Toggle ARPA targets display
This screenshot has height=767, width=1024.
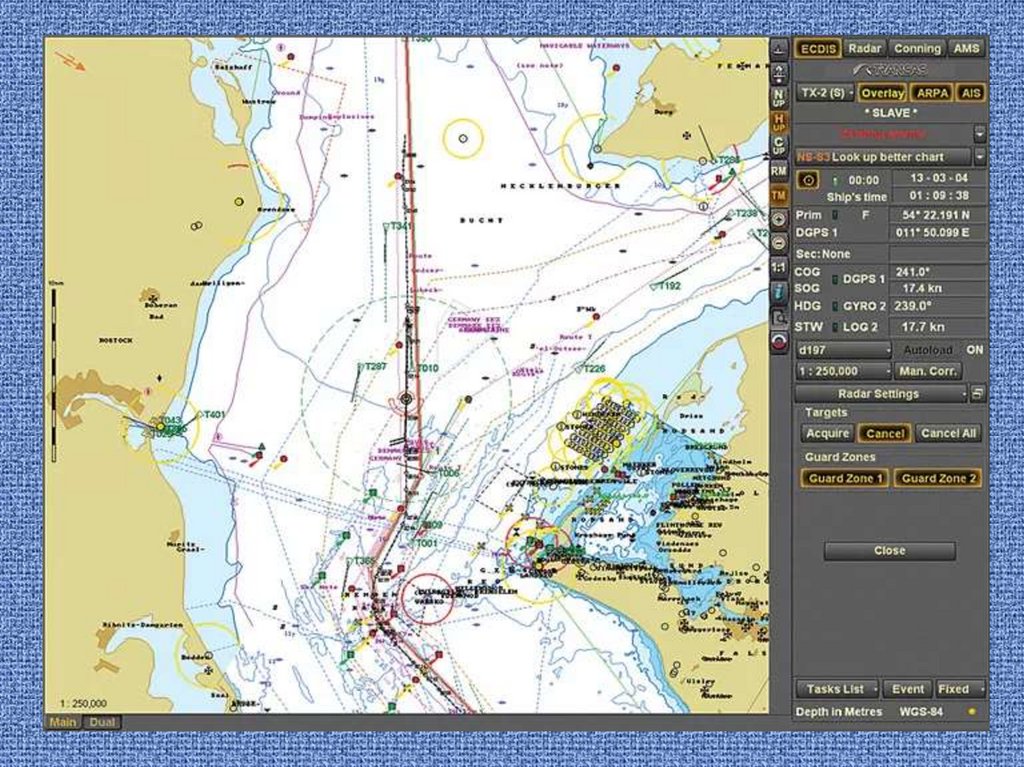tap(932, 93)
